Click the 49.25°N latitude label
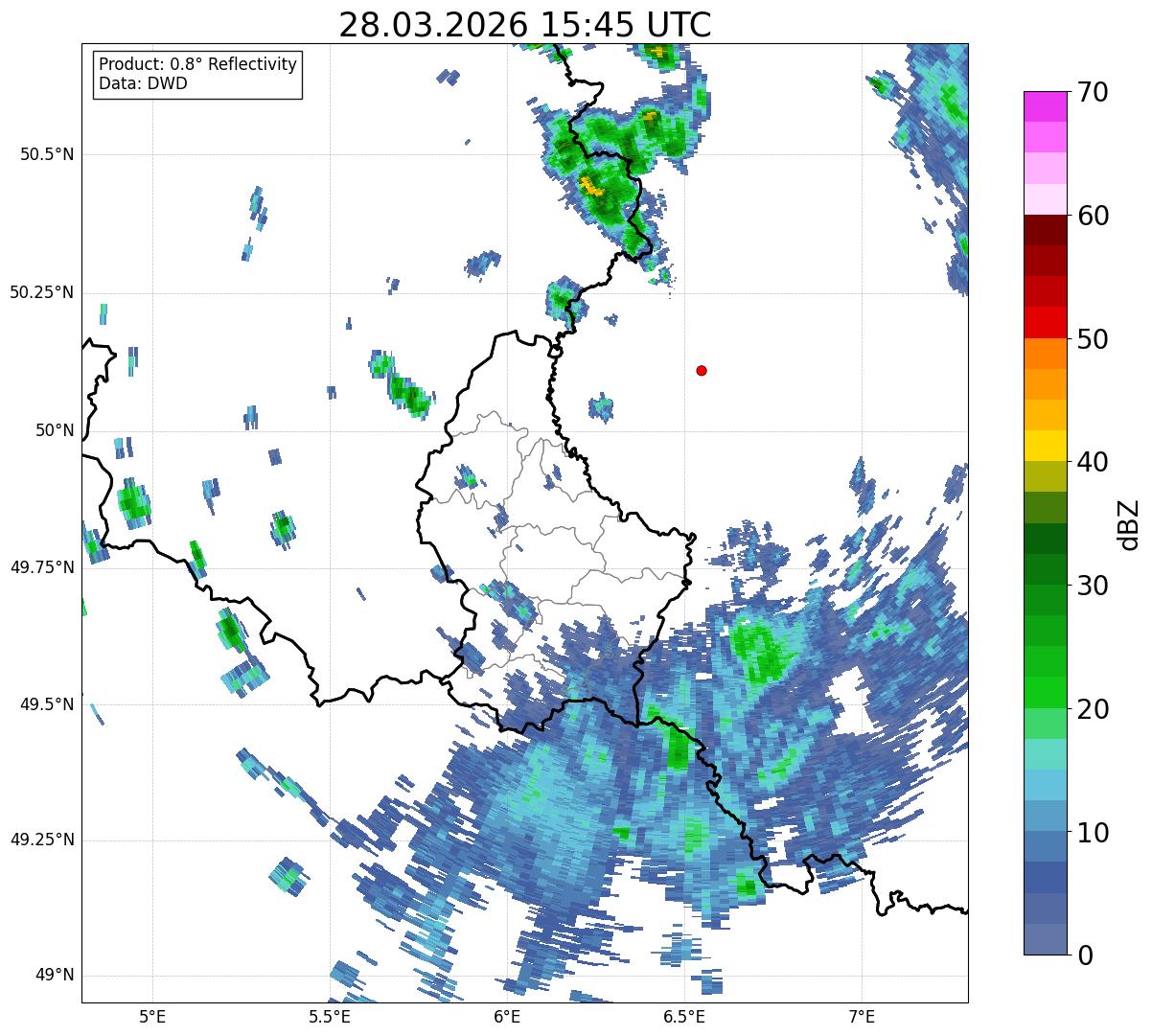This screenshot has height=1036, width=1152. 41,840
